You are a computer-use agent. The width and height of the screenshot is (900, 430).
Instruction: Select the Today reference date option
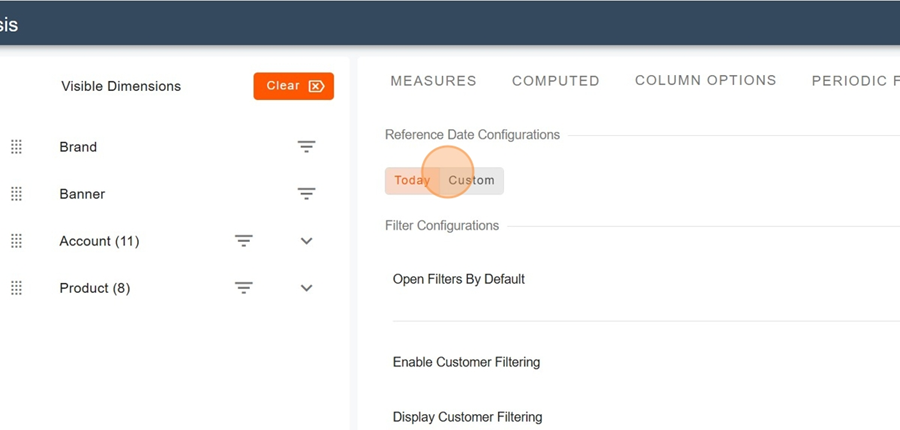coord(412,181)
